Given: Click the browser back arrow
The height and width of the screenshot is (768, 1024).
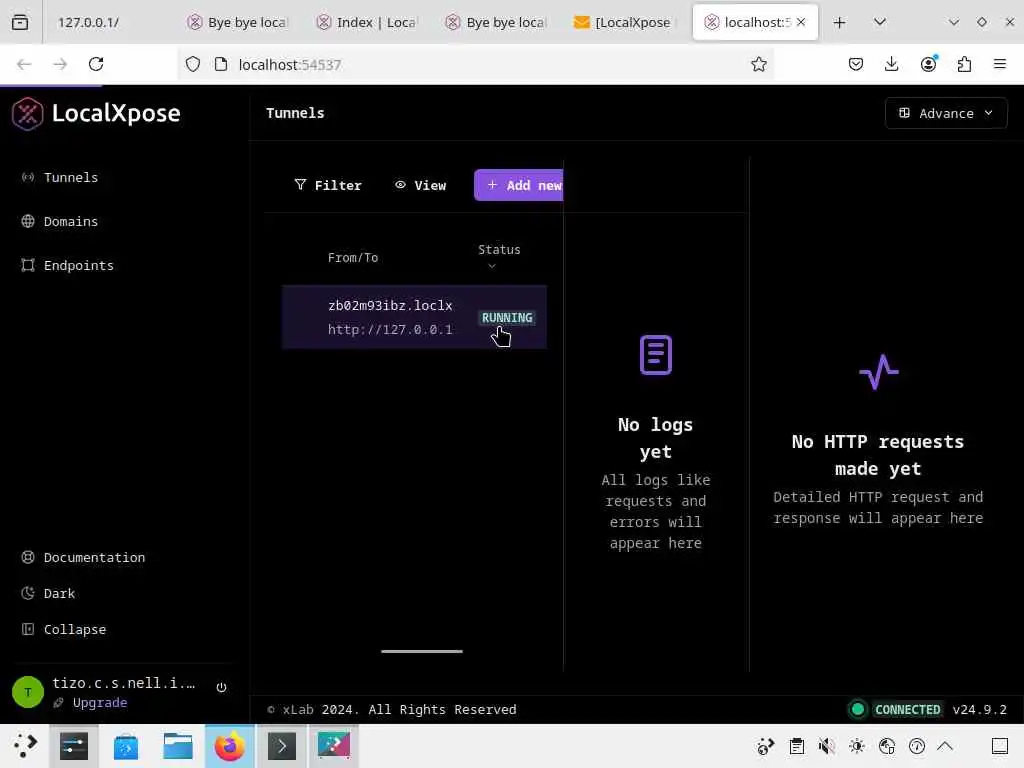Looking at the screenshot, I should point(24,64).
